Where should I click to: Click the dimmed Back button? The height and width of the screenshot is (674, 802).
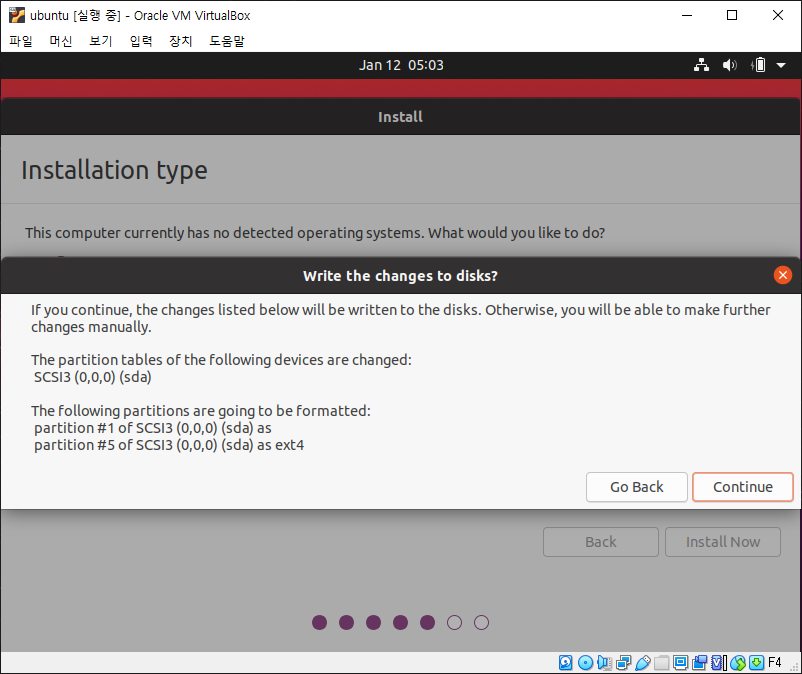click(601, 542)
